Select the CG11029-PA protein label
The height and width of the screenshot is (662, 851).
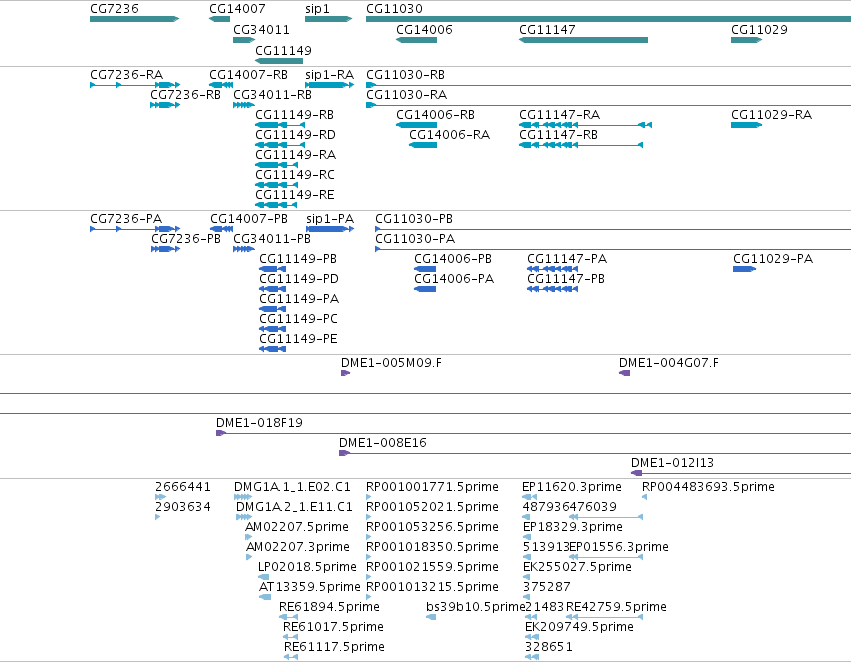coord(773,259)
